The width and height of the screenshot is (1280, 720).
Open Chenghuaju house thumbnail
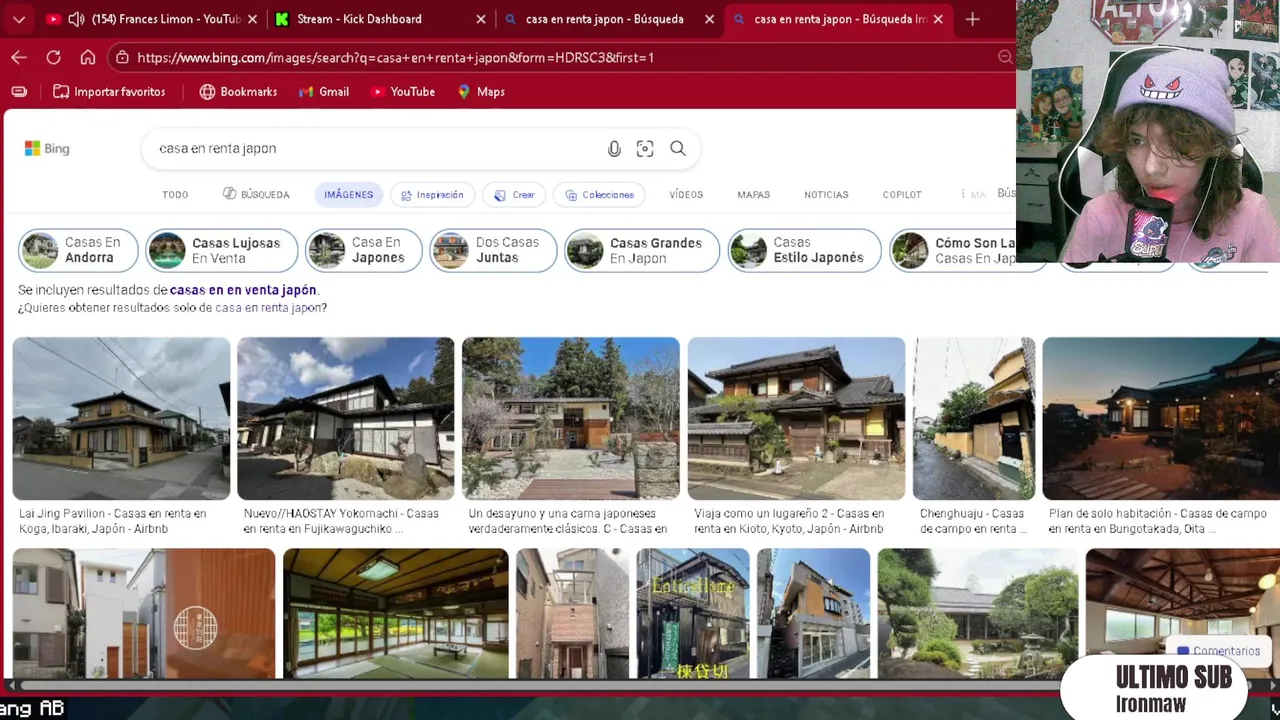974,418
